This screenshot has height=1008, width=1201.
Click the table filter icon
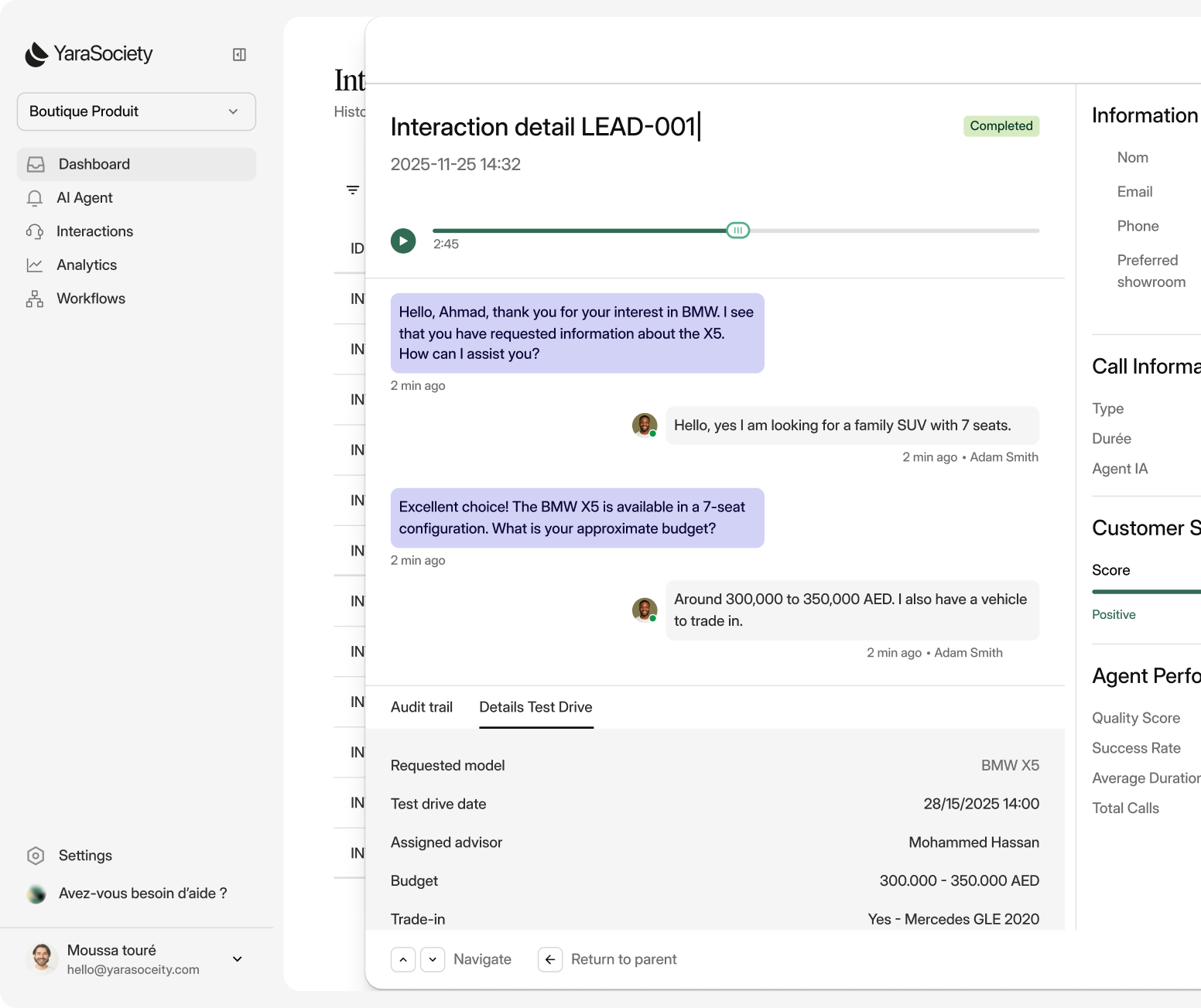[353, 190]
